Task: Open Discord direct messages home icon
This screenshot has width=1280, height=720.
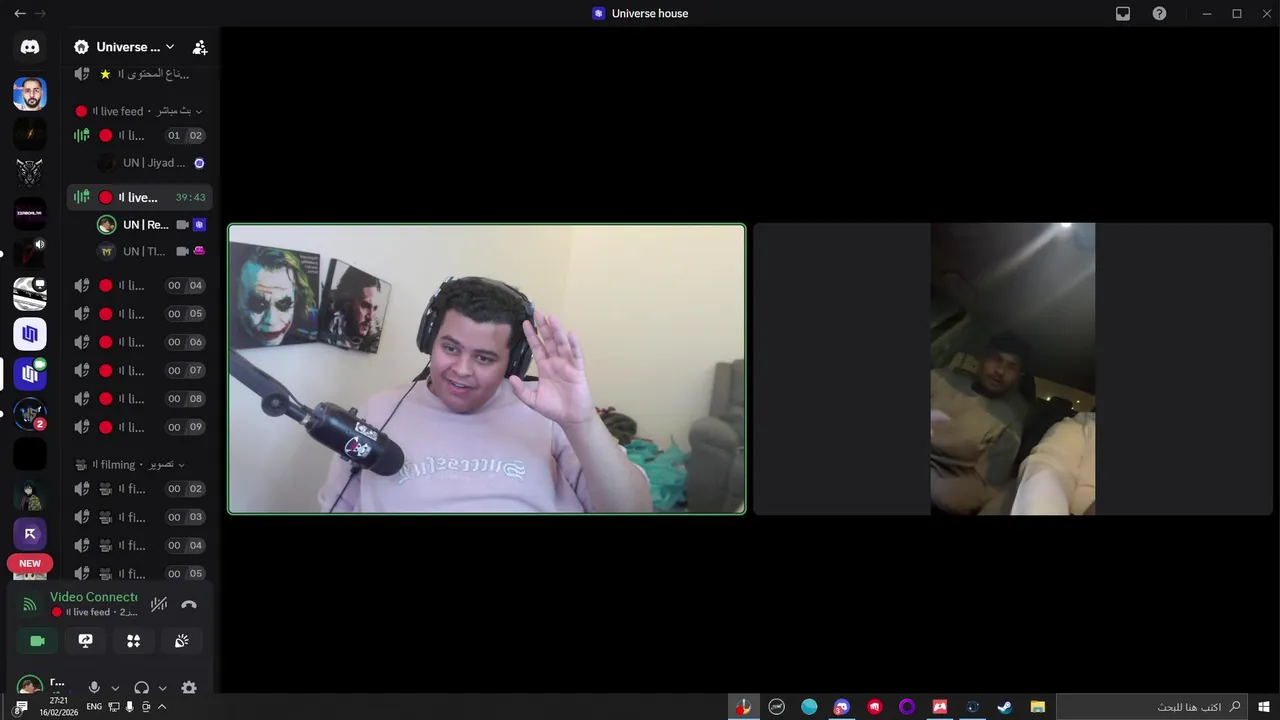Action: 30,47
